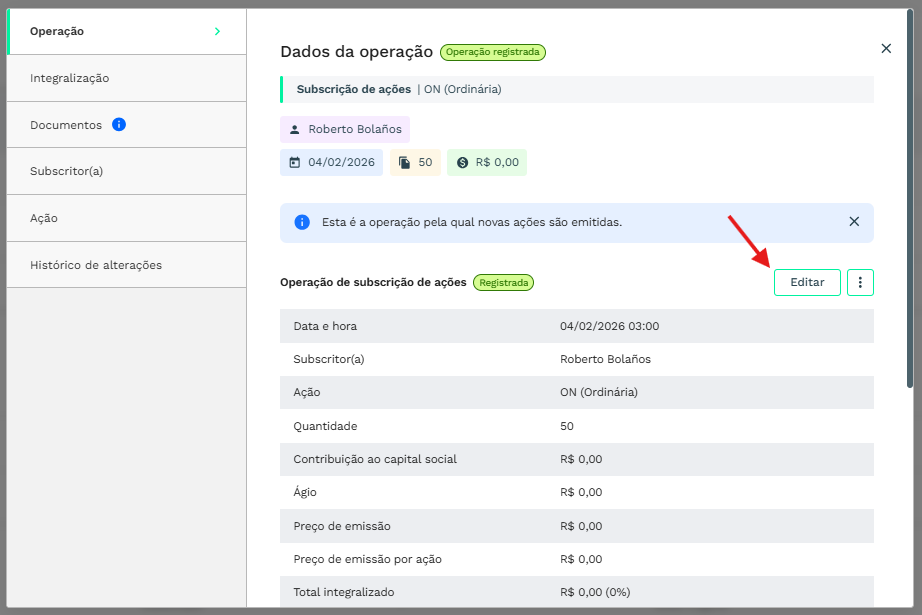This screenshot has width=922, height=615.
Task: Dismiss the blue info banner
Action: coord(854,222)
